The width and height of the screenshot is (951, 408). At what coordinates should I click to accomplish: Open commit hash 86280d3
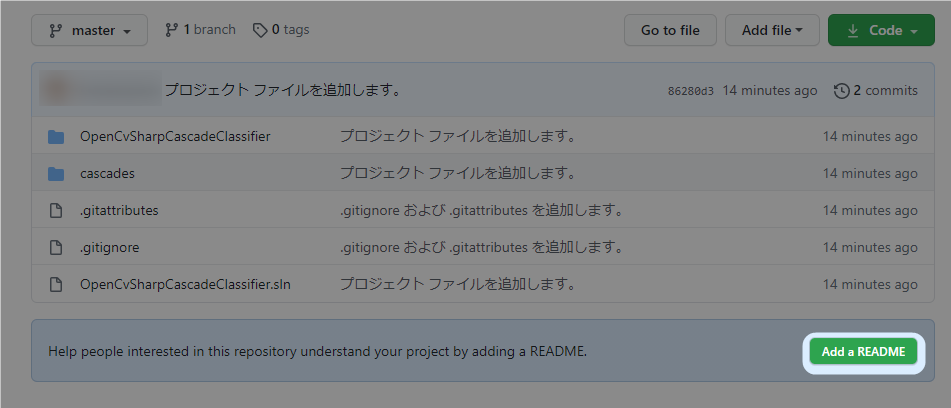pos(691,92)
